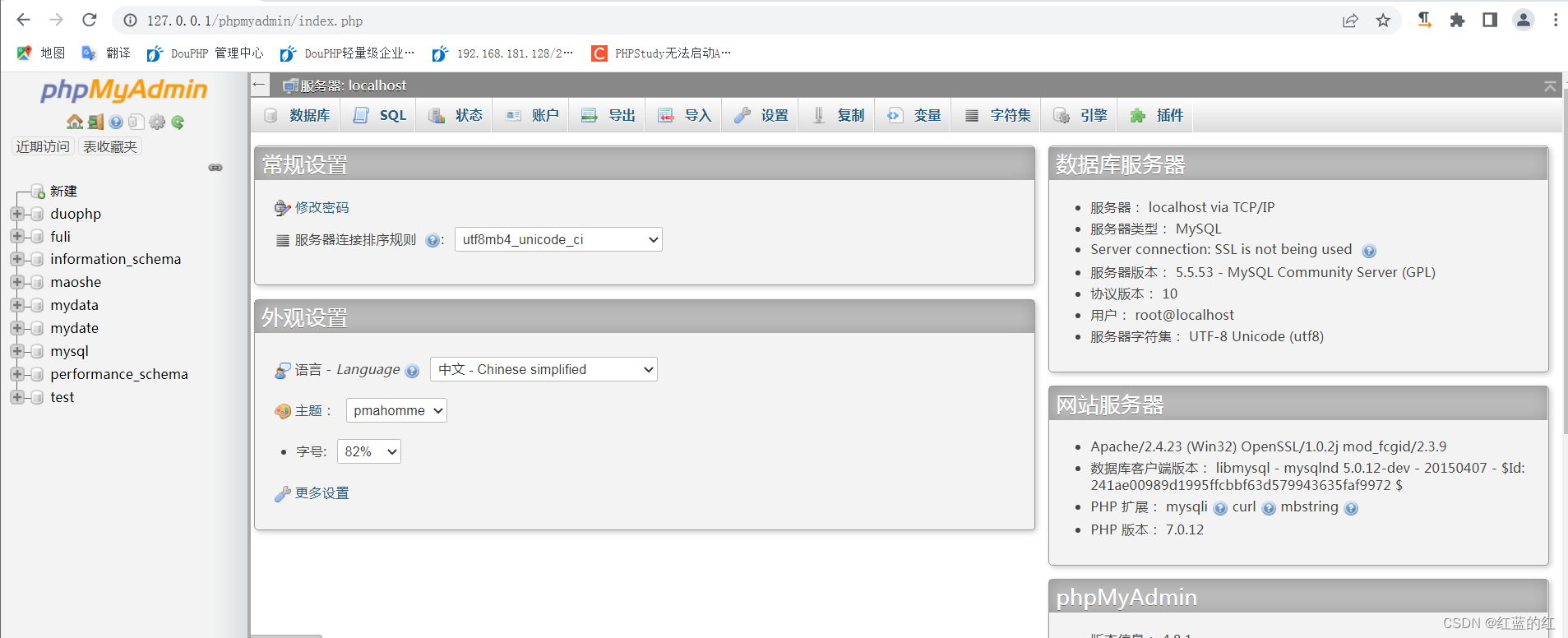Open the 变量 variables tab
This screenshot has height=638, width=1568.
(x=914, y=115)
